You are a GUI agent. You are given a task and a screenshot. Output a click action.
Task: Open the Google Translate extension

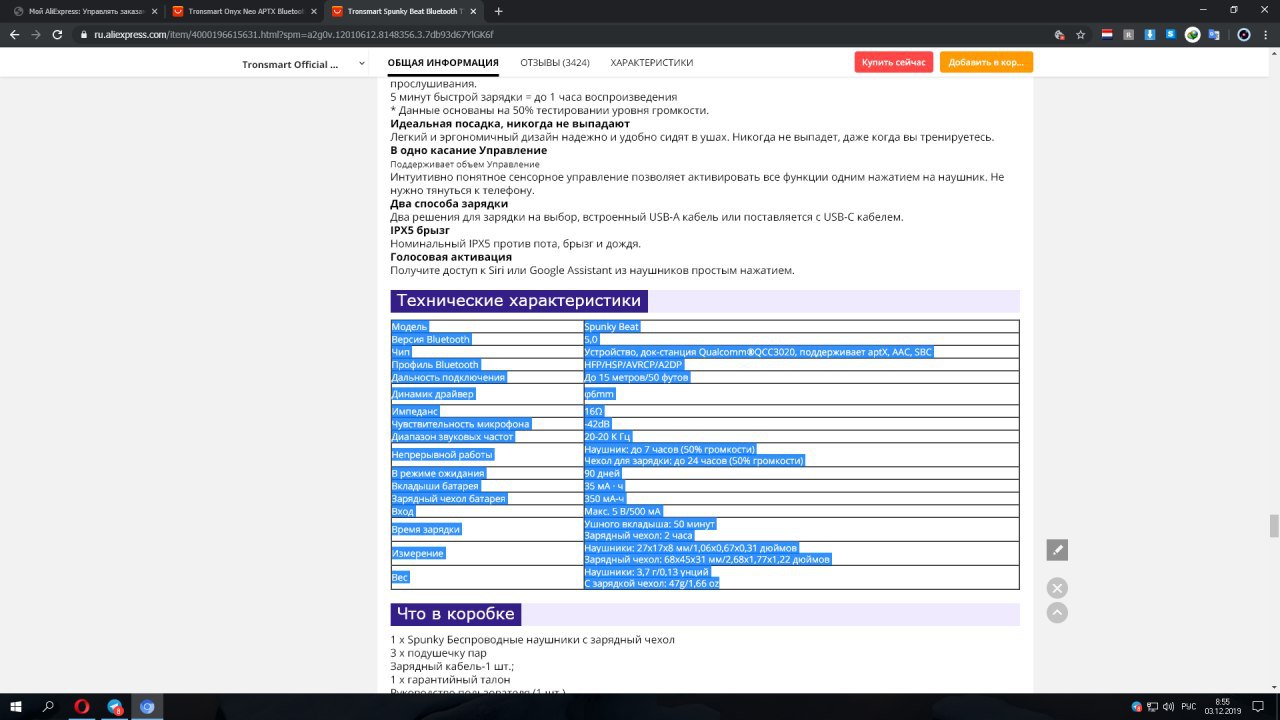pos(1214,34)
